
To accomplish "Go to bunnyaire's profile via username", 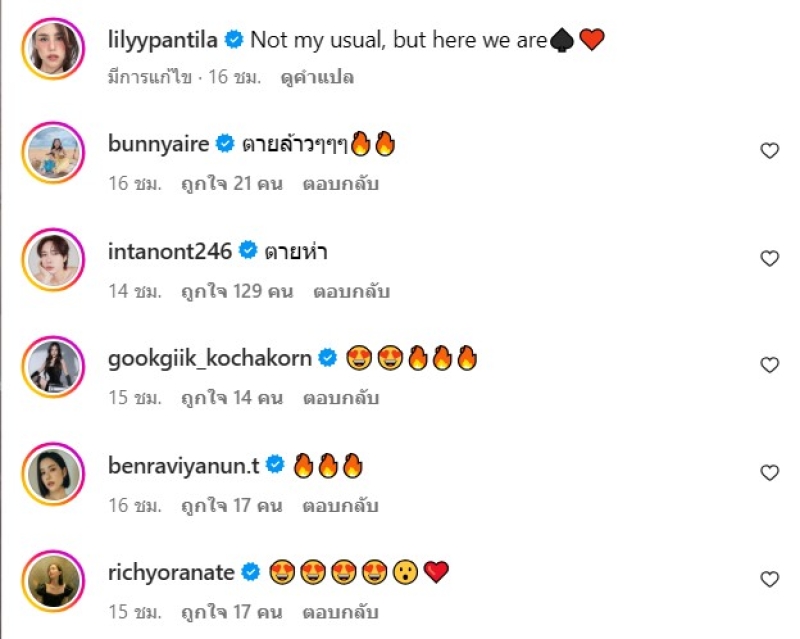I will [158, 144].
